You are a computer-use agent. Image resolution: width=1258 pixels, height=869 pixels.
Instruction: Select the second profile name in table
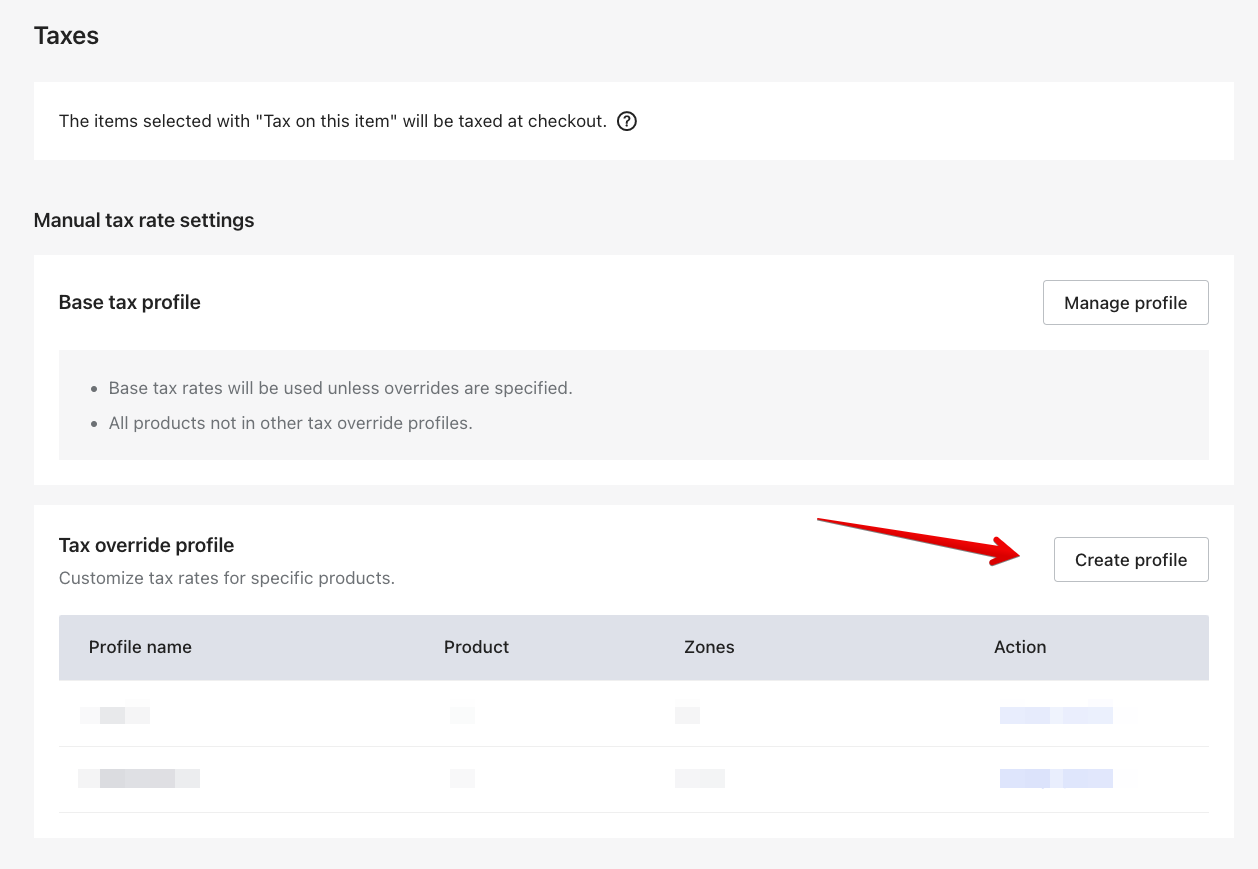tap(139, 778)
